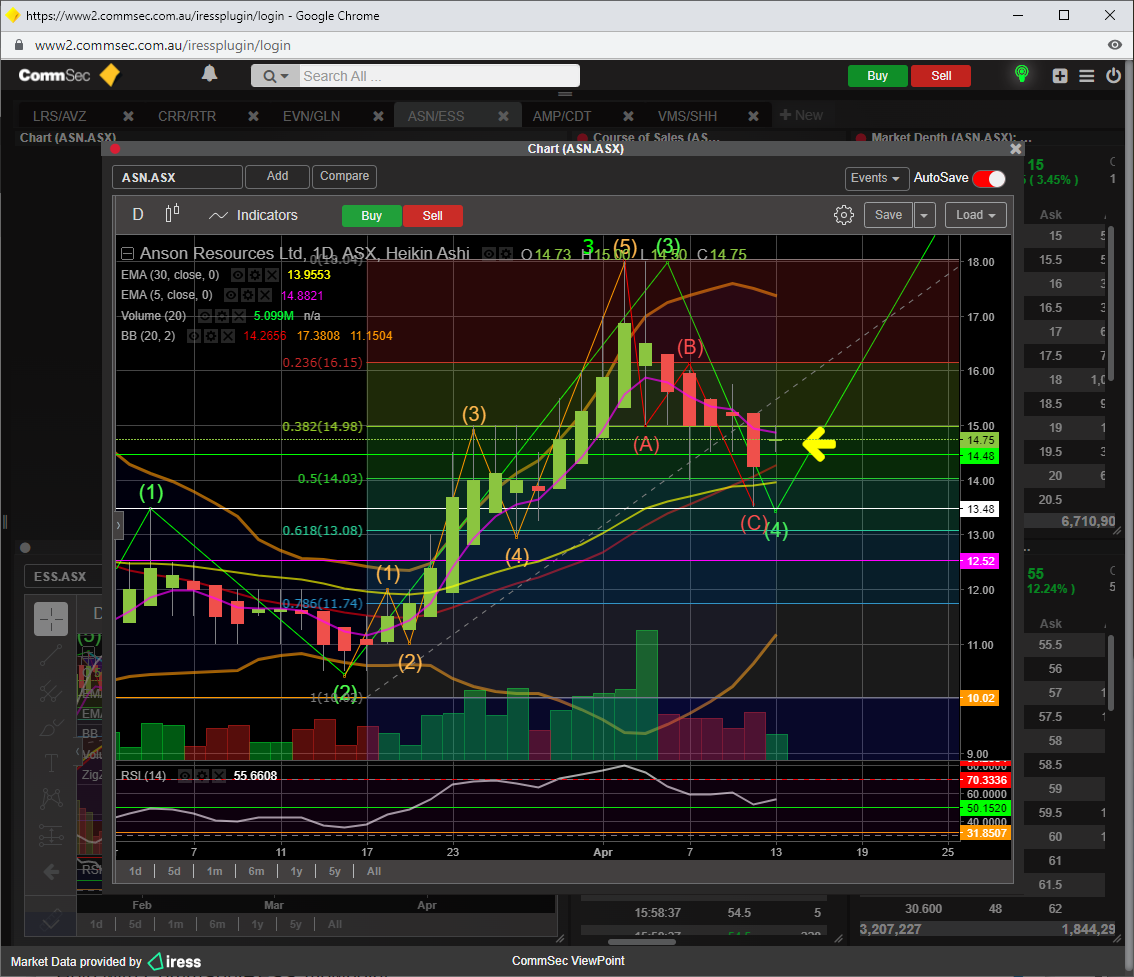Delete the EMA 30 indicator
Screen dimensions: 1134x977
pyautogui.click(x=272, y=275)
